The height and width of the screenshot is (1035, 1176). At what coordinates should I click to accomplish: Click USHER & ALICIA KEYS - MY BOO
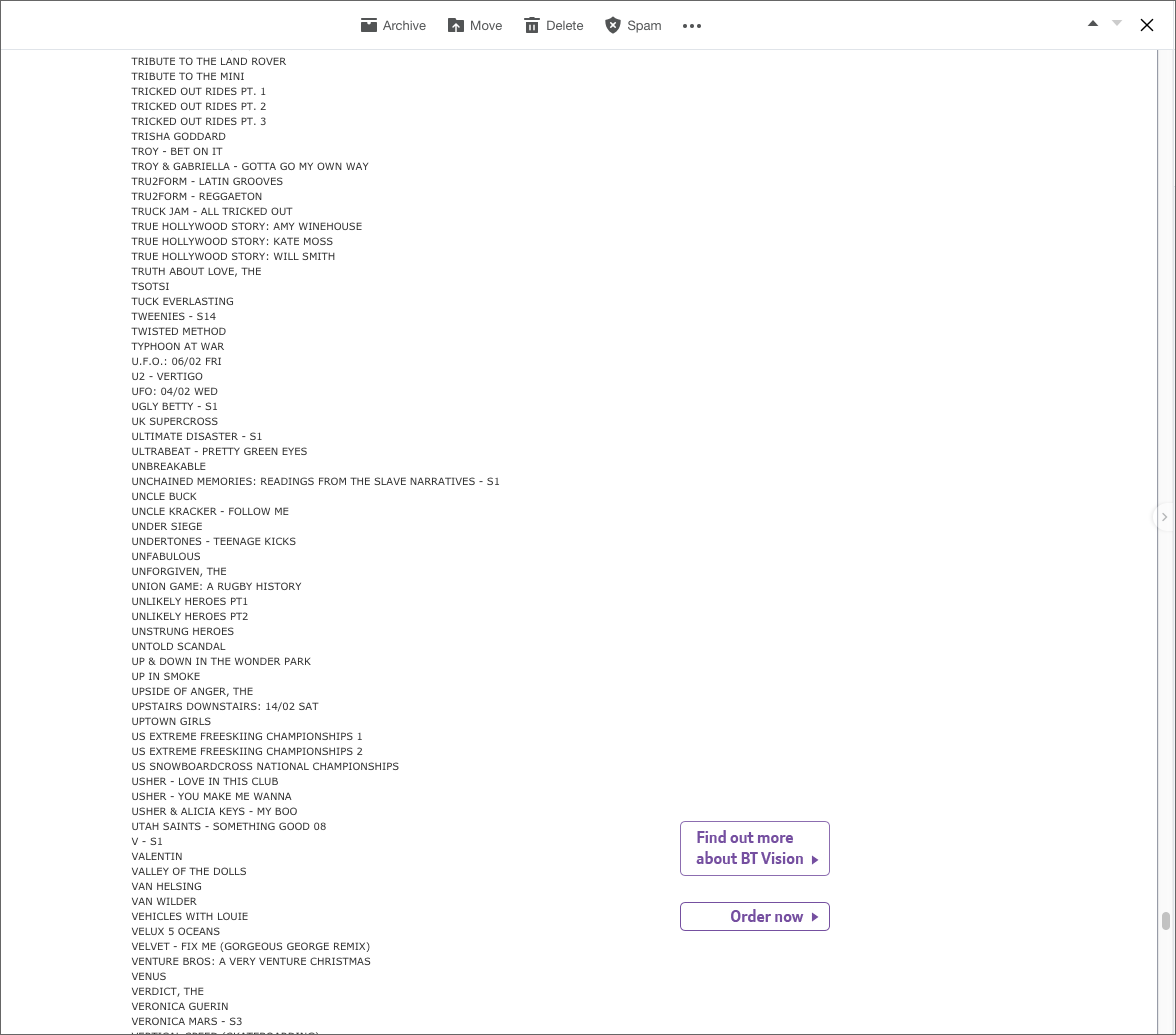pyautogui.click(x=214, y=812)
